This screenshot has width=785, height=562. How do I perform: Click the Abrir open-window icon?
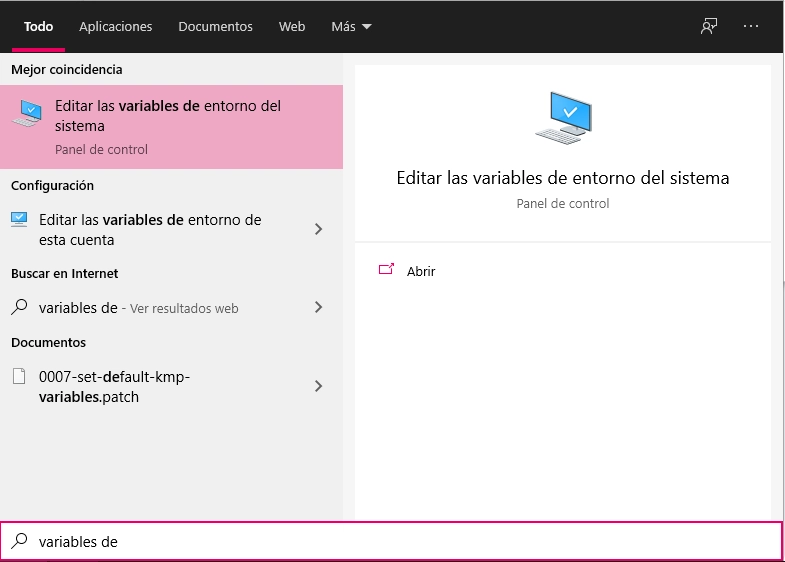(386, 269)
